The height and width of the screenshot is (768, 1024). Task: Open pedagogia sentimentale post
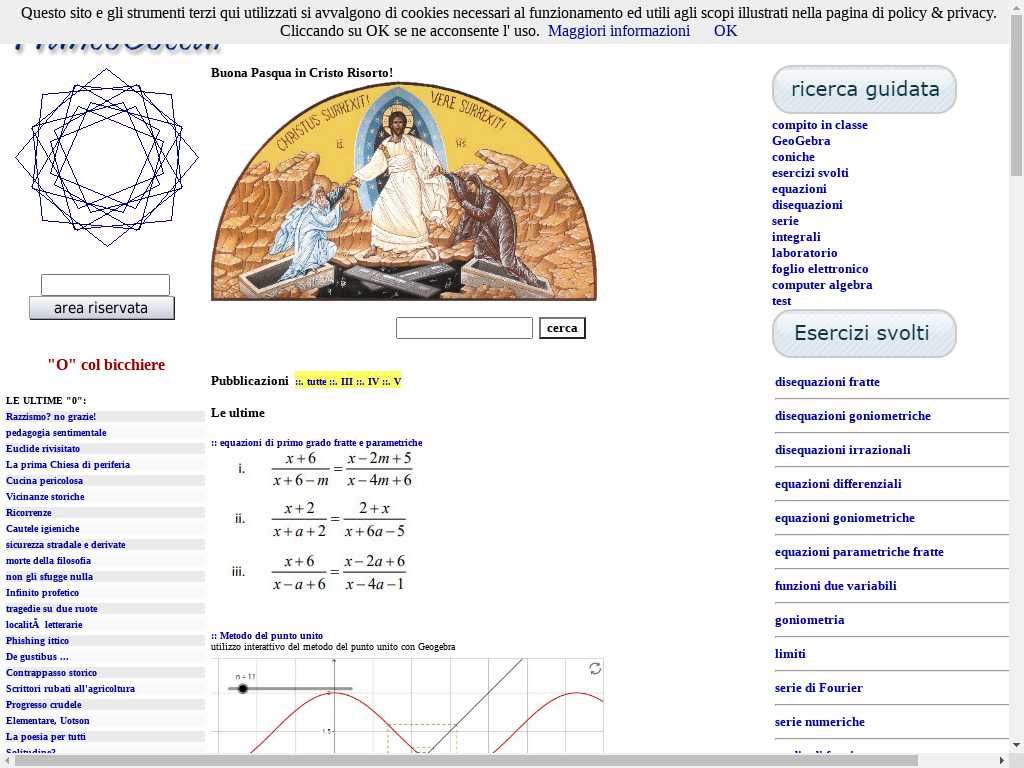point(56,432)
